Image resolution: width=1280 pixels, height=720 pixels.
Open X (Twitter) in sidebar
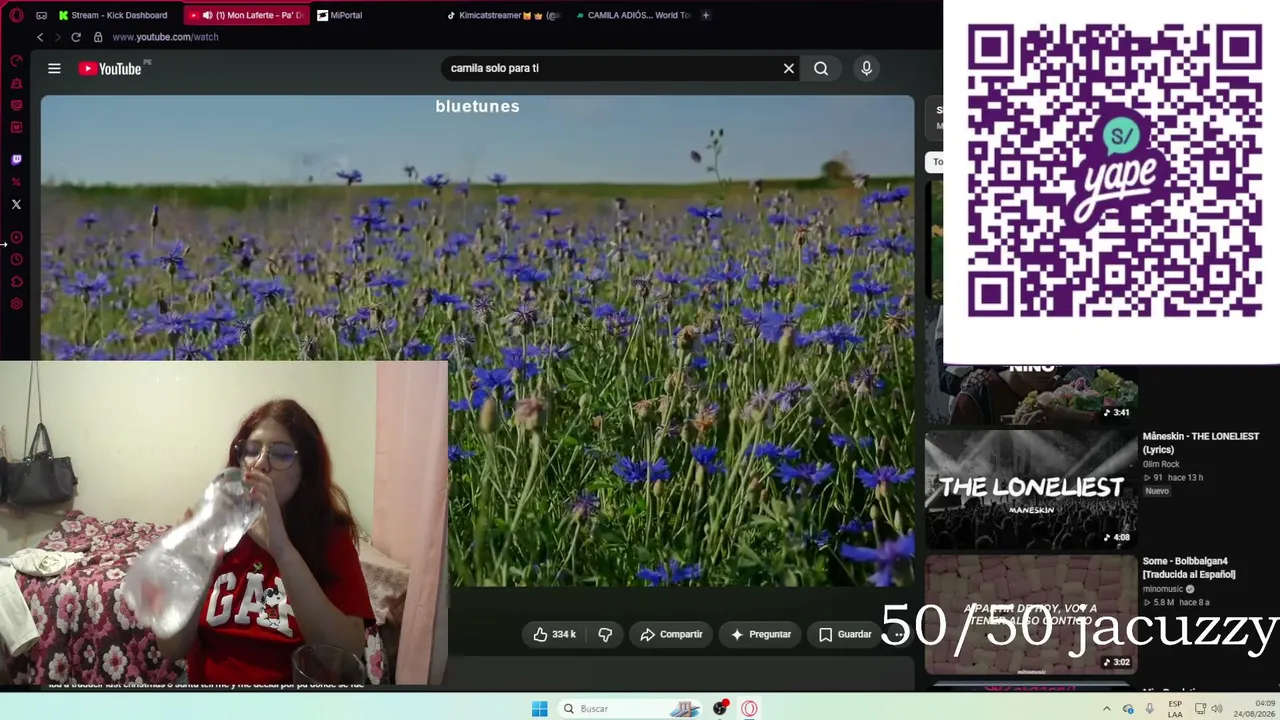point(16,204)
